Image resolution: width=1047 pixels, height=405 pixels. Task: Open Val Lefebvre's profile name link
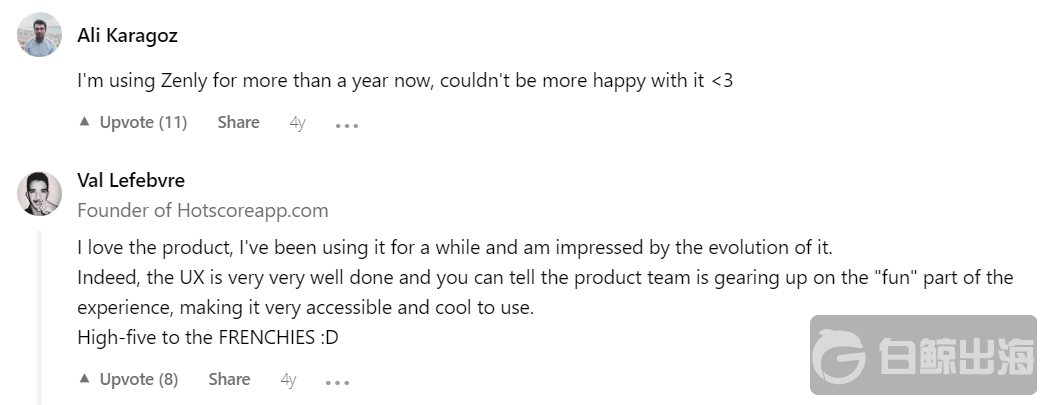131,181
